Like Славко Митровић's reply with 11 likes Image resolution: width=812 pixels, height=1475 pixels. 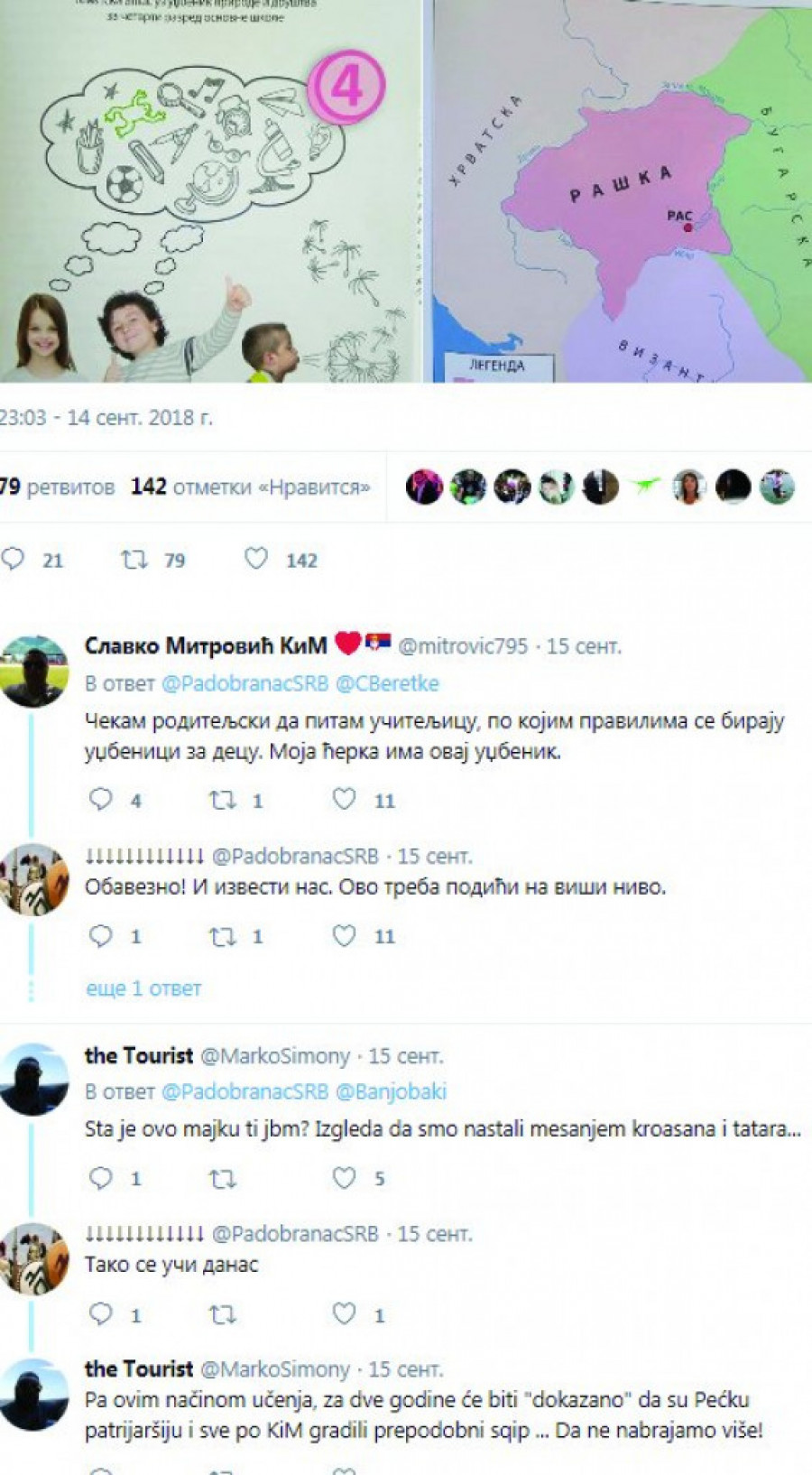tap(345, 799)
